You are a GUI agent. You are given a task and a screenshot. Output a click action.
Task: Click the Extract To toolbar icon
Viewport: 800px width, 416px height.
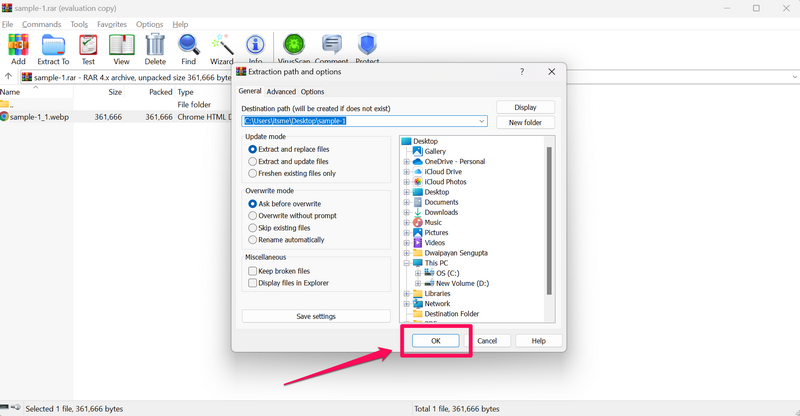click(x=53, y=45)
